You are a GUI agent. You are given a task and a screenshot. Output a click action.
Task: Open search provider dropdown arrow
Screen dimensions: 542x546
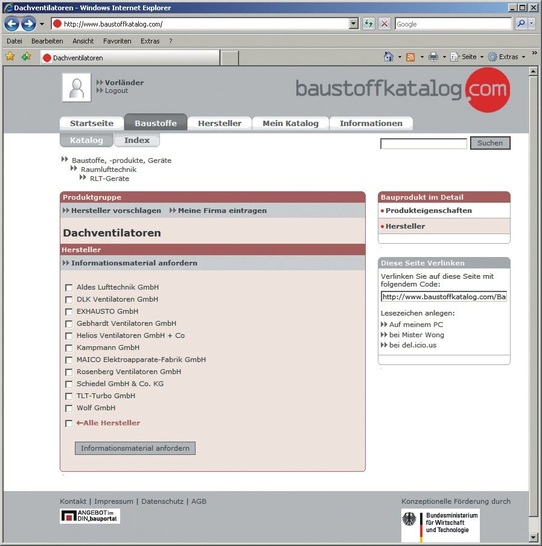[532, 24]
